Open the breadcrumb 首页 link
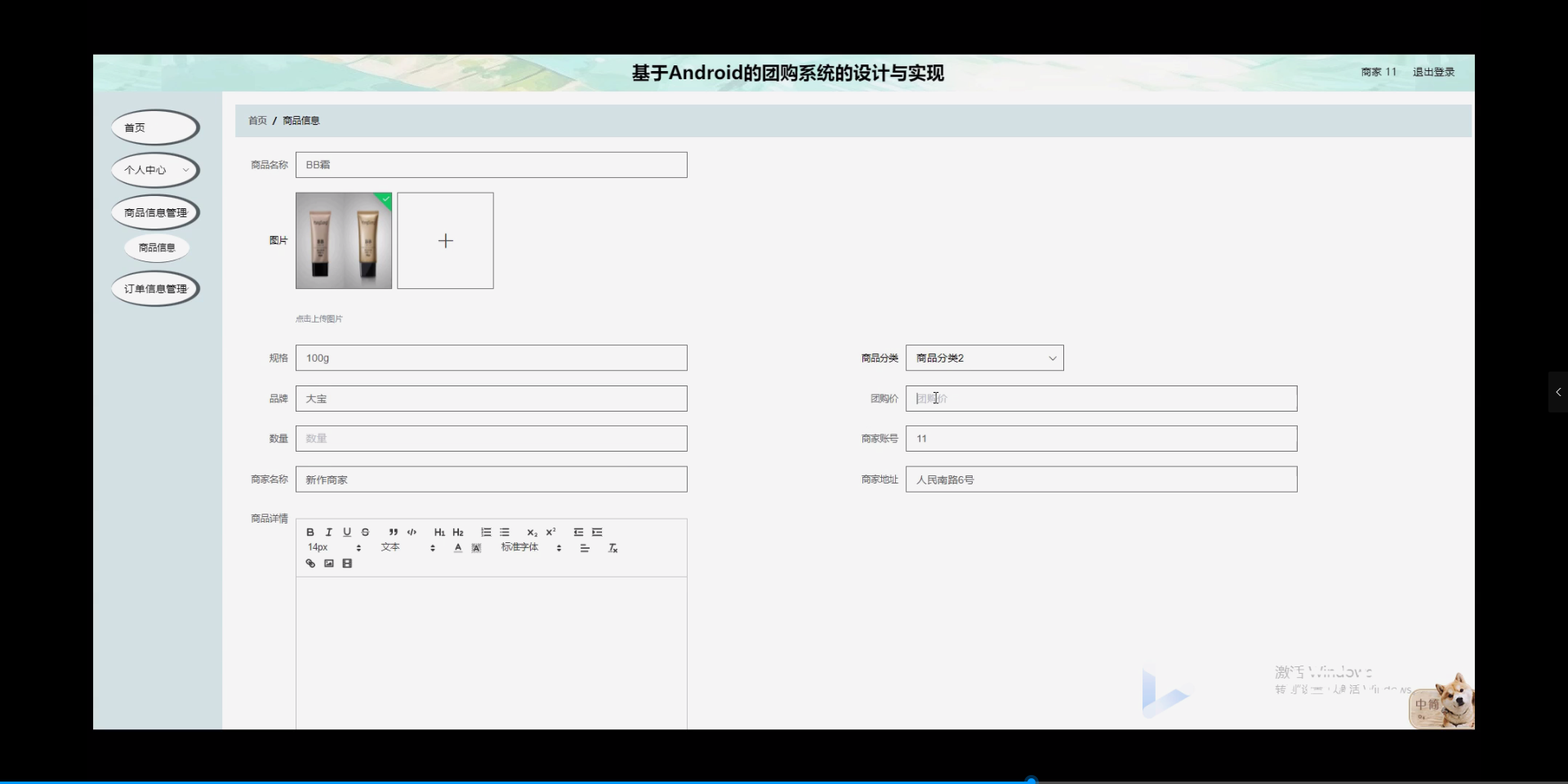 click(x=256, y=120)
